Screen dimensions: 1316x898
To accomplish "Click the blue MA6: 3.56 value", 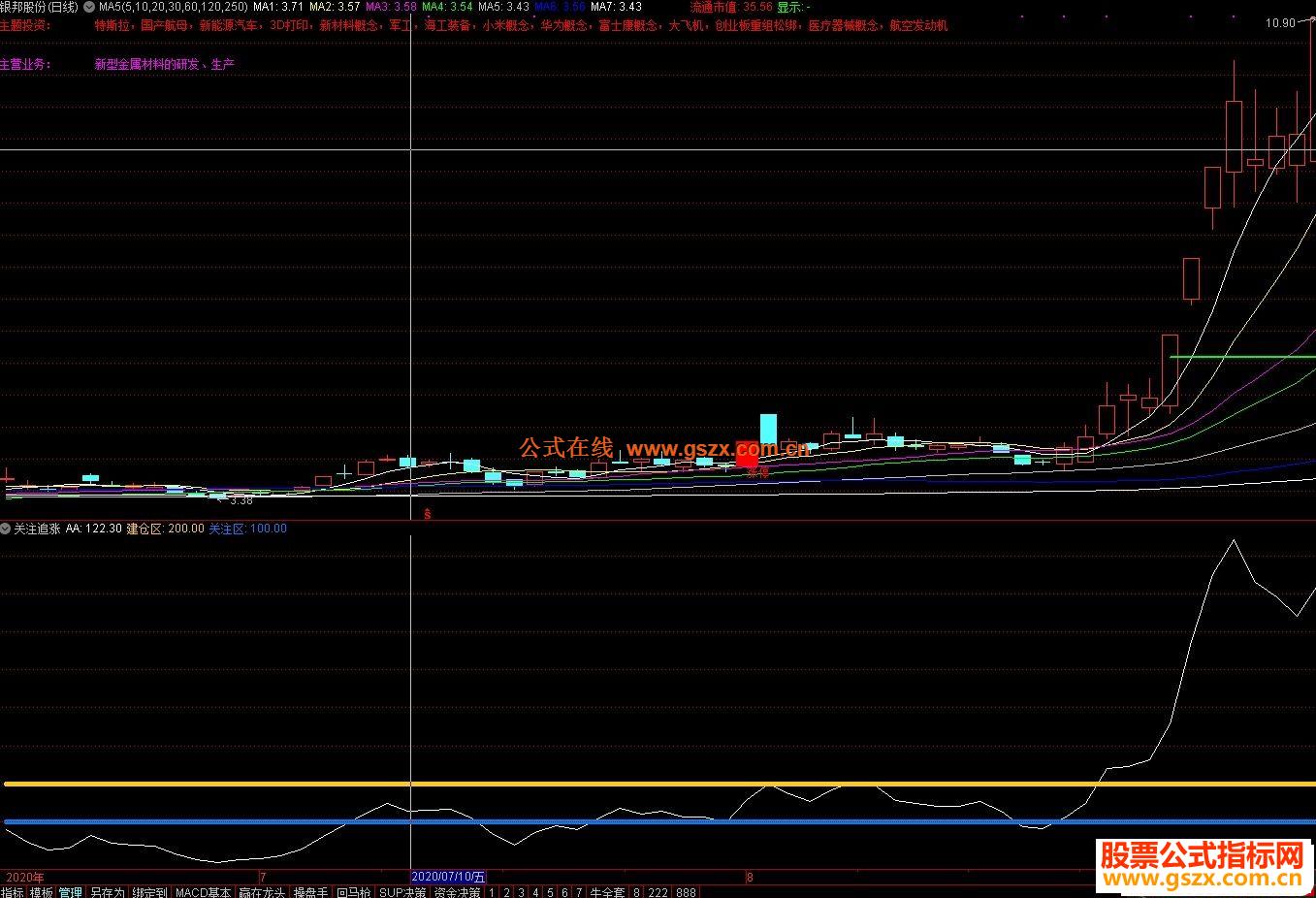I will [560, 7].
